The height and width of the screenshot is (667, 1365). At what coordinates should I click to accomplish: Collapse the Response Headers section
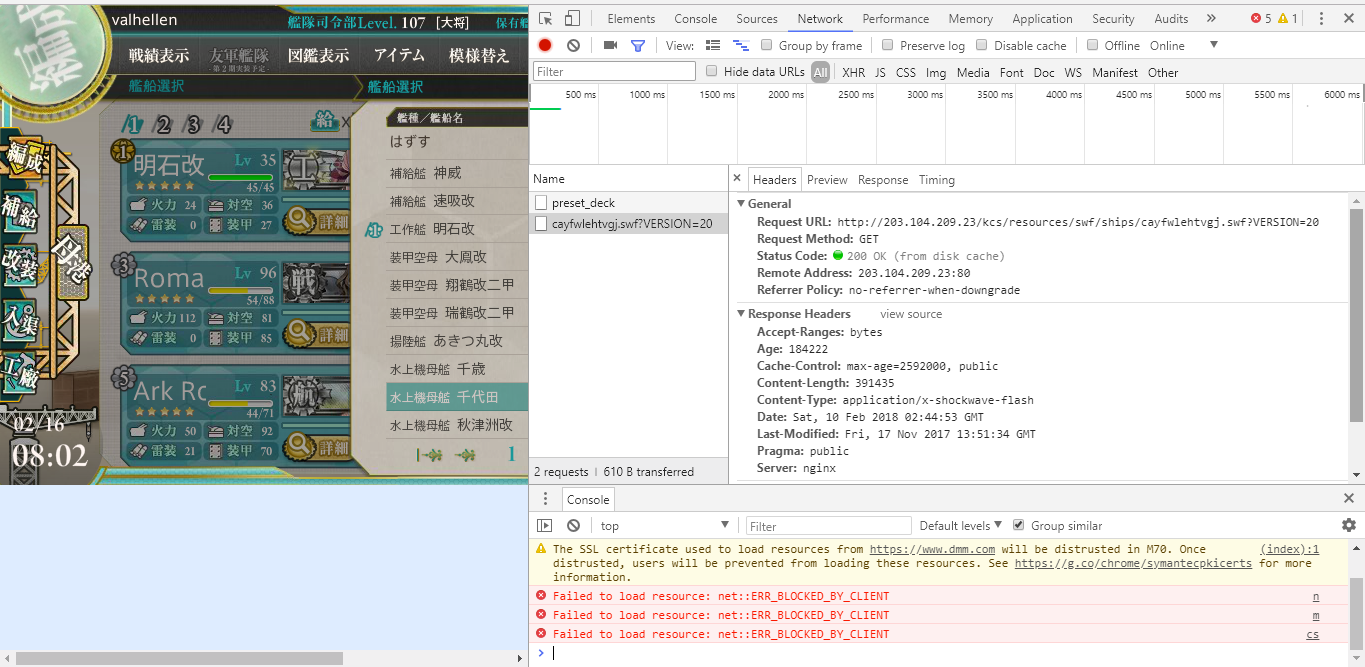[742, 314]
